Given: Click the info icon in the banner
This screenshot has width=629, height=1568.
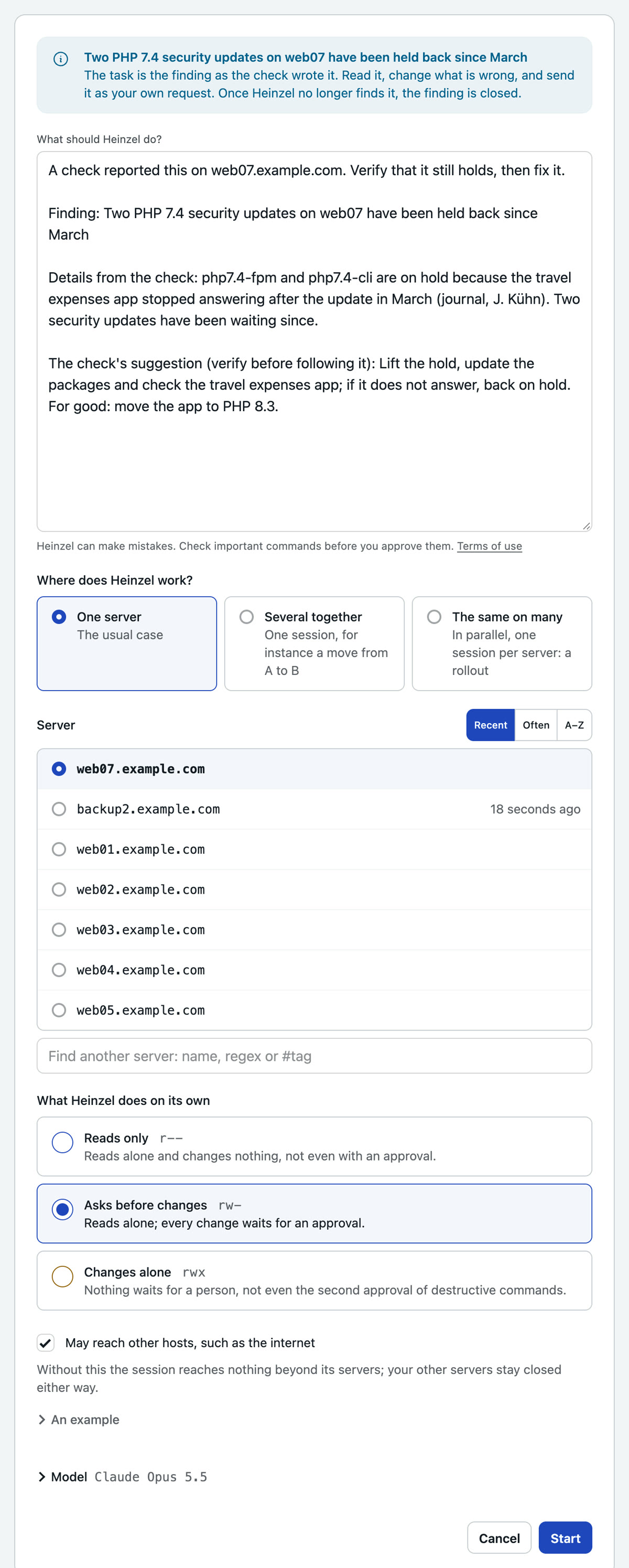Looking at the screenshot, I should coord(61,58).
